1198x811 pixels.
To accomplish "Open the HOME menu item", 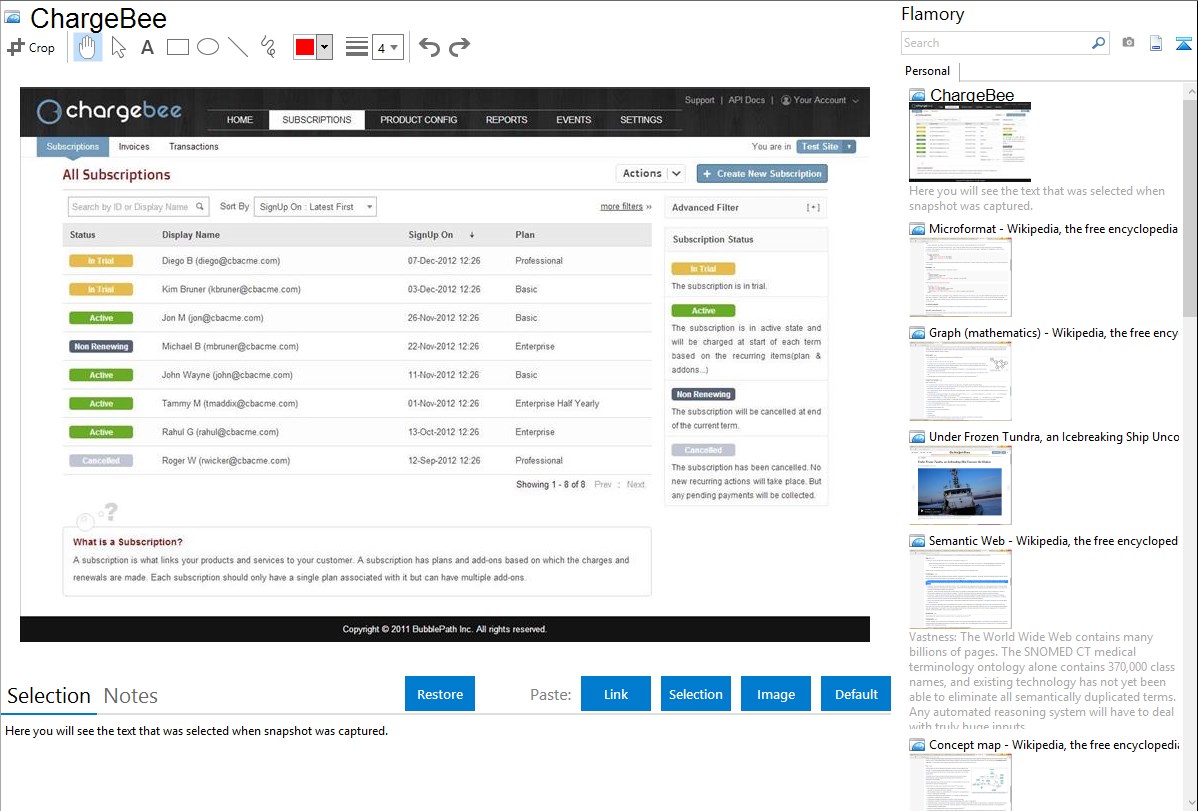I will coord(240,120).
